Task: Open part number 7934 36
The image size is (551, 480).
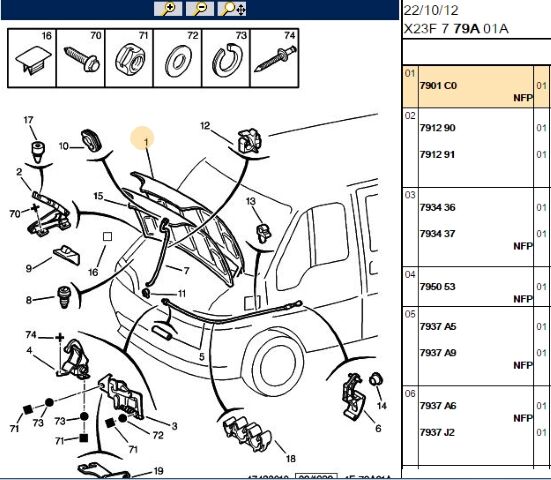Action: [x=437, y=207]
